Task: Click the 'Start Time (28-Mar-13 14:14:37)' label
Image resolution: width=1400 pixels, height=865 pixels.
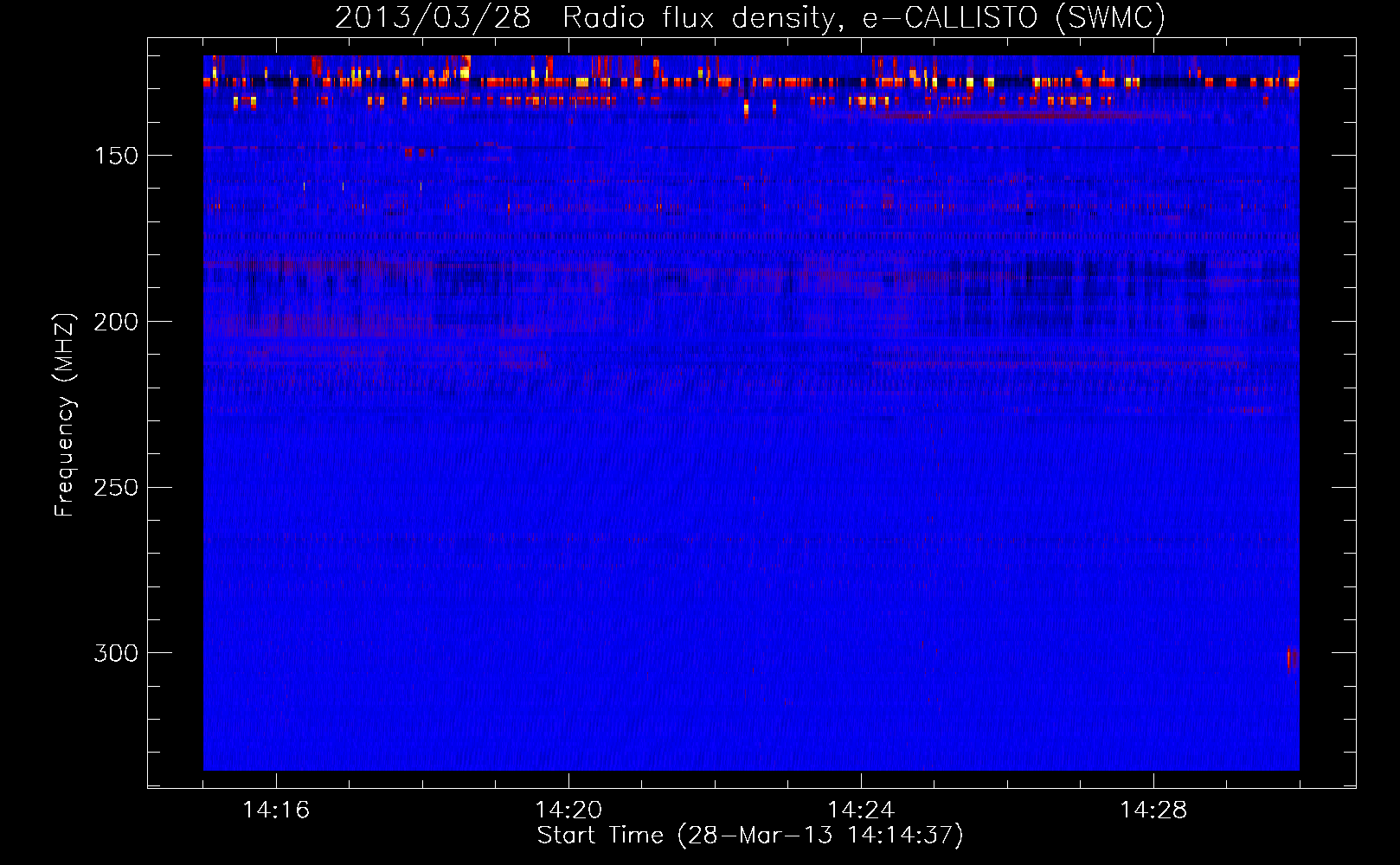Action: (x=750, y=836)
